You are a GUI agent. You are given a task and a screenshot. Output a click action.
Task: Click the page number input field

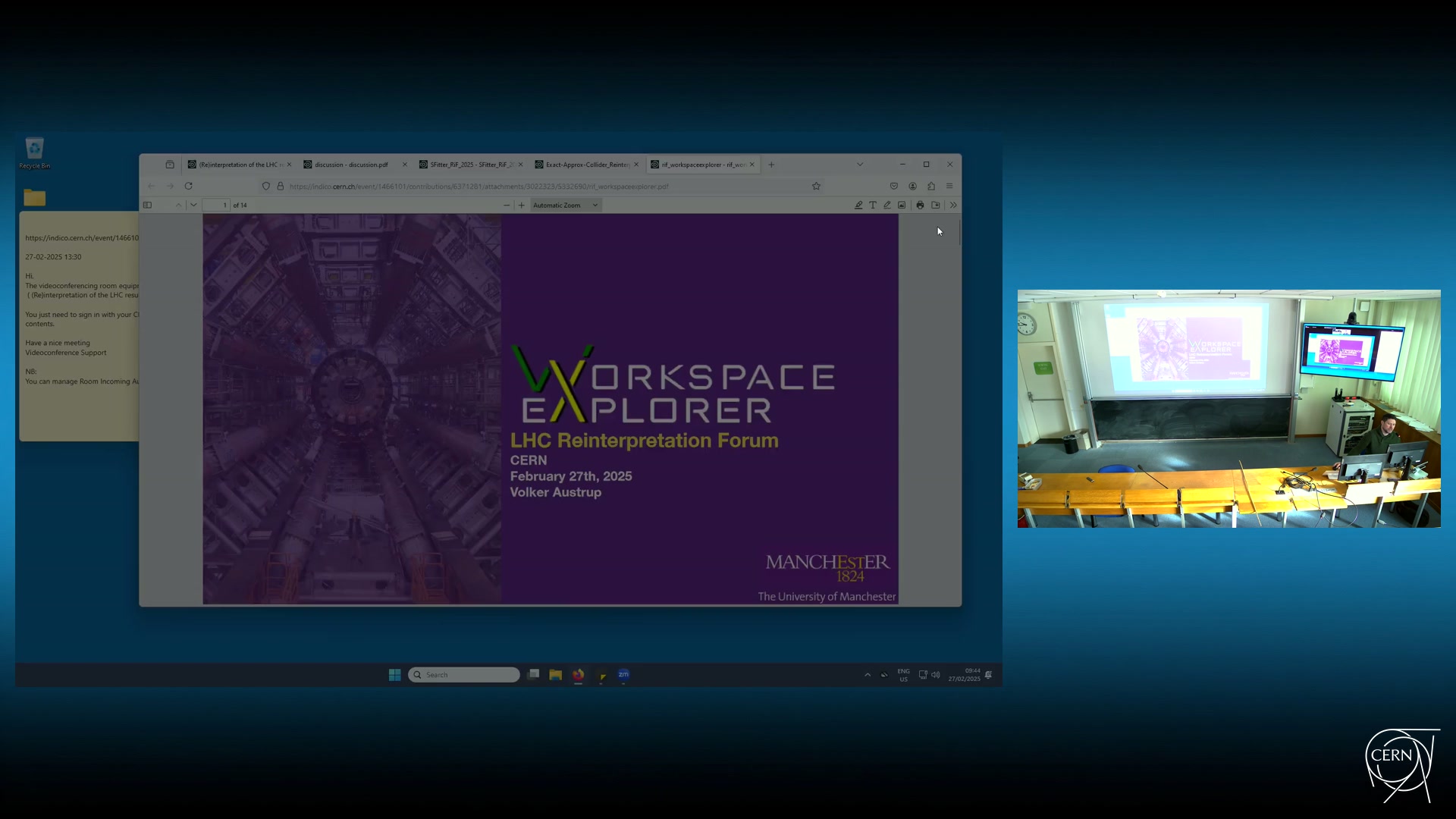(216, 205)
